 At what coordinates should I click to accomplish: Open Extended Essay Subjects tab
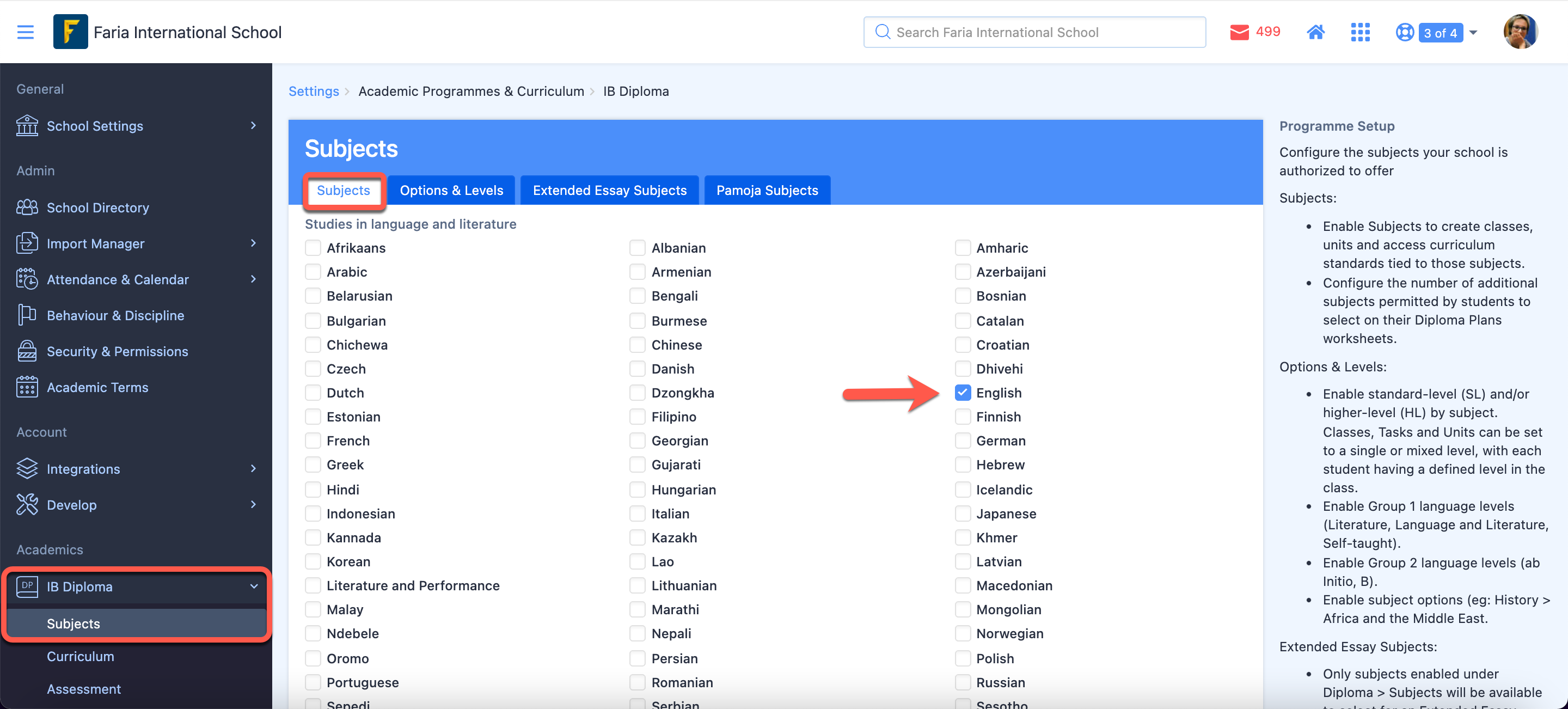(x=609, y=190)
